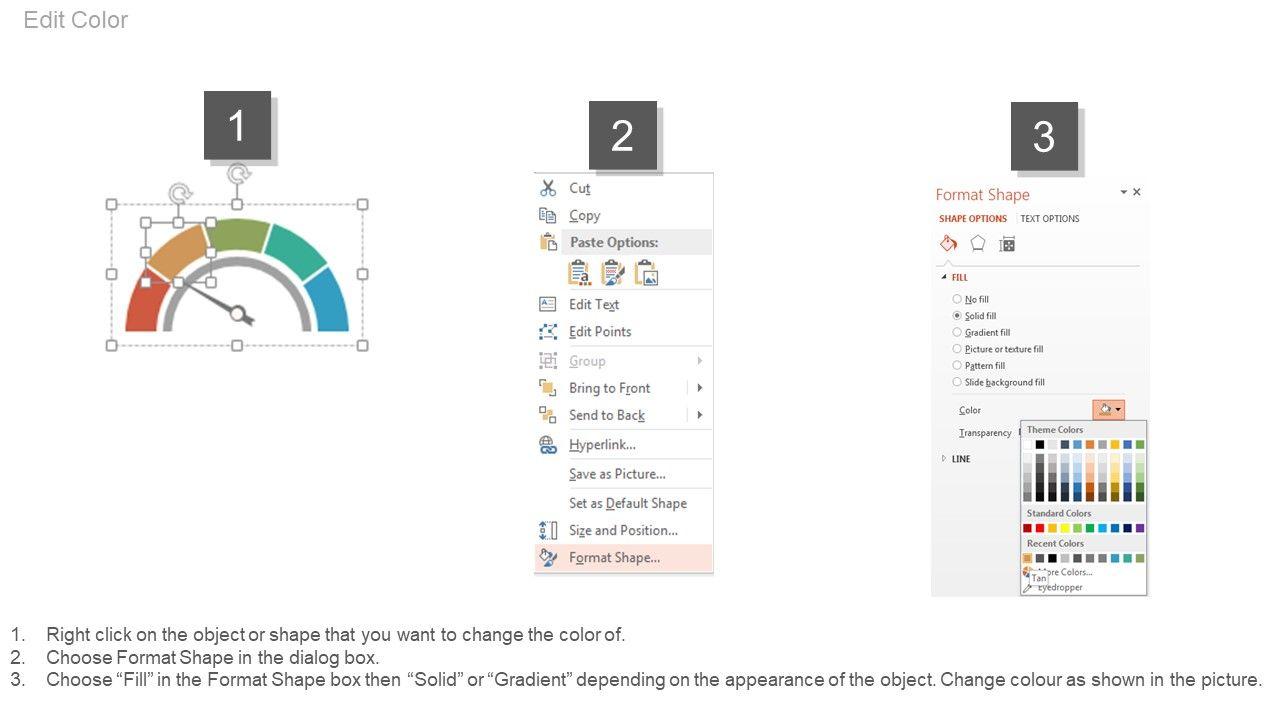
Task: Expand the LINE section
Action: pyautogui.click(x=943, y=459)
